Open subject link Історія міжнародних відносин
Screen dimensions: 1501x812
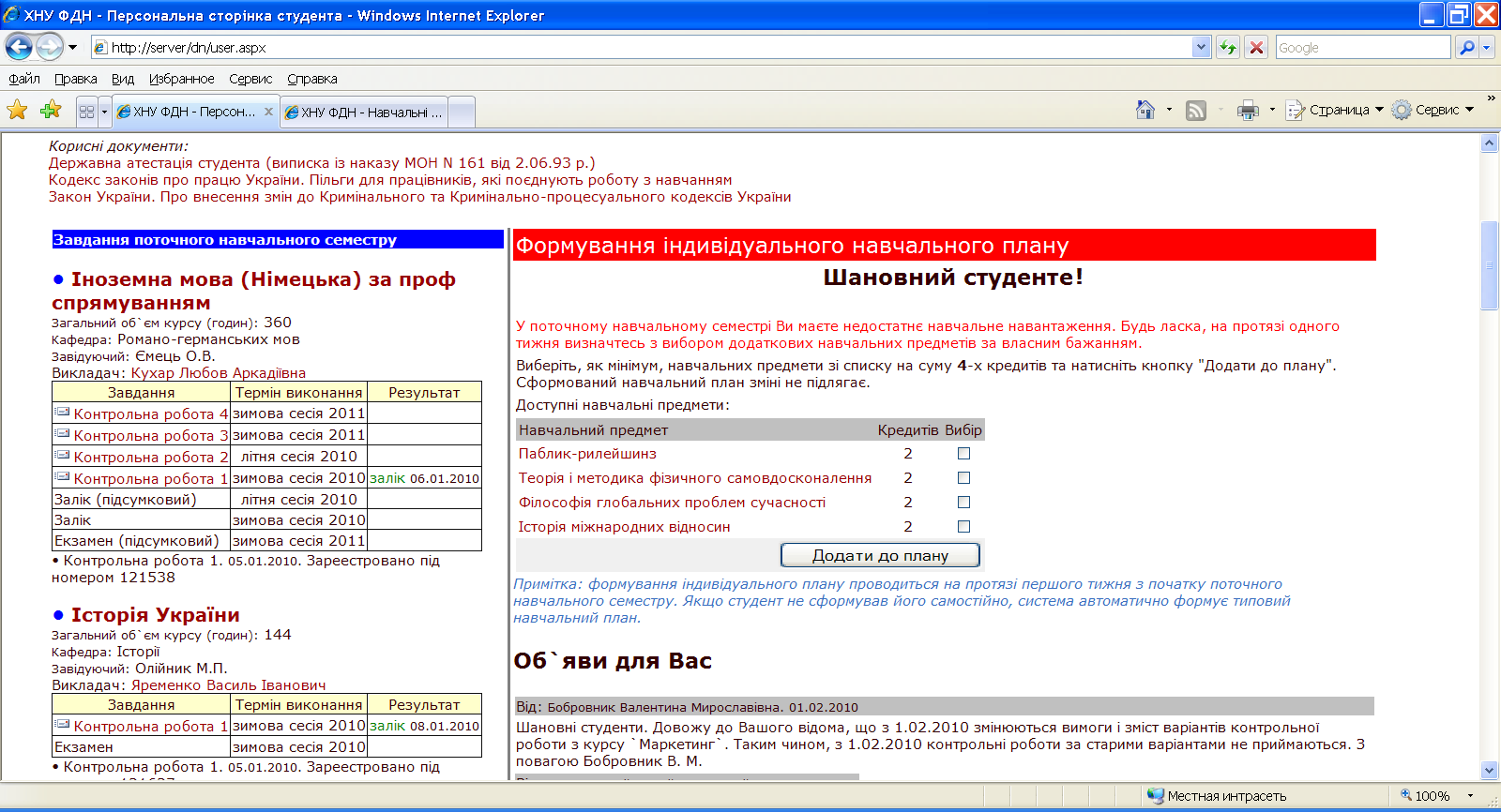point(624,527)
